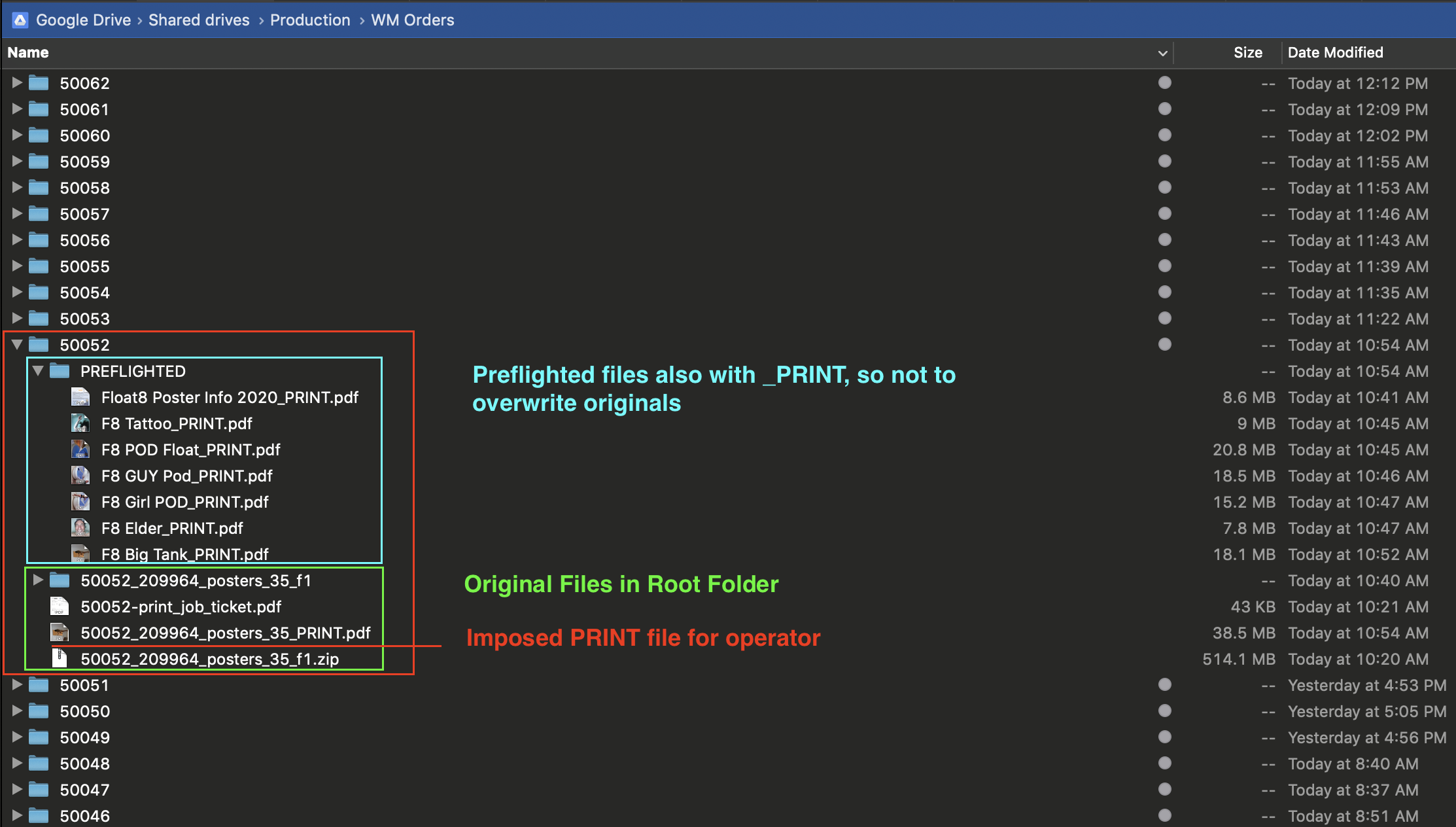
Task: Click sync status dot for folder 50052
Action: pos(1164,345)
